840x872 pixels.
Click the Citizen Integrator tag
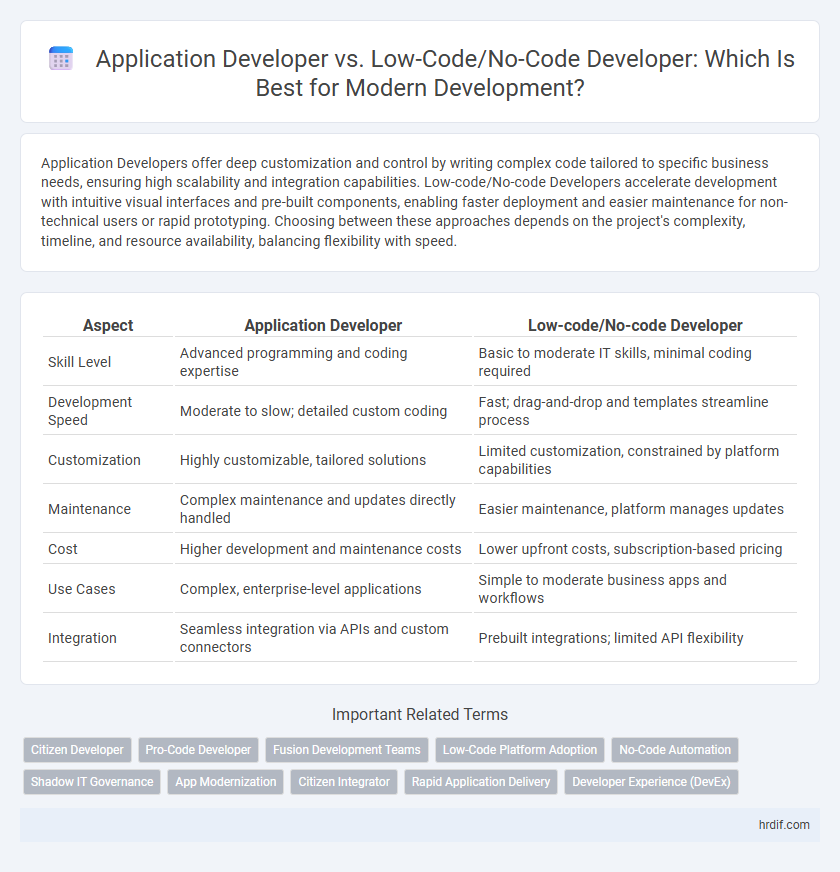(x=344, y=781)
